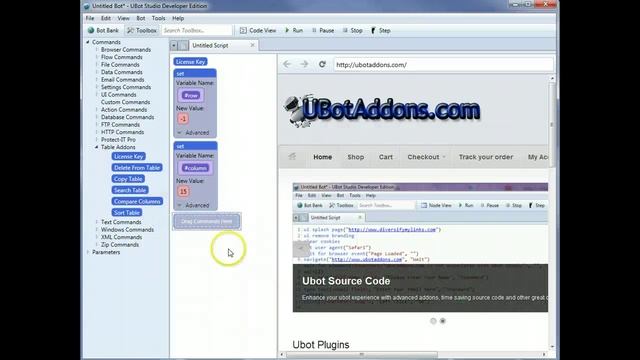Open the Cart page link
Screen dimensions: 640x360
(386, 157)
